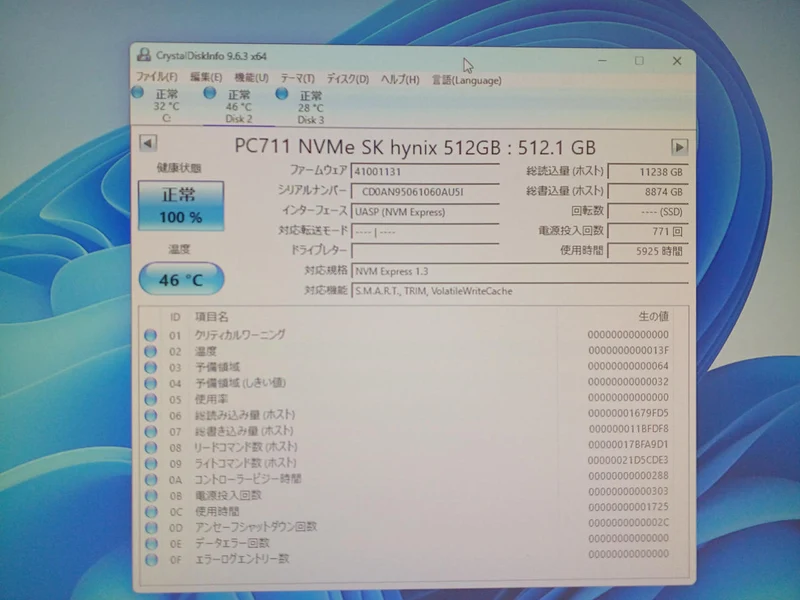
Task: Select status circle for Disk 2
Action: coord(210,93)
